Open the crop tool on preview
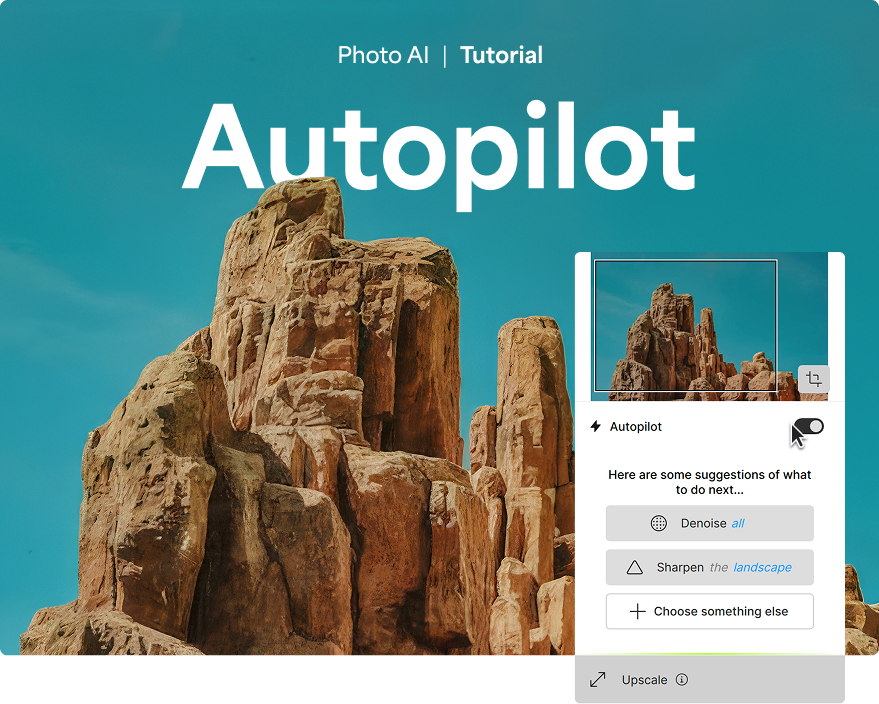The height and width of the screenshot is (704, 879). 814,379
